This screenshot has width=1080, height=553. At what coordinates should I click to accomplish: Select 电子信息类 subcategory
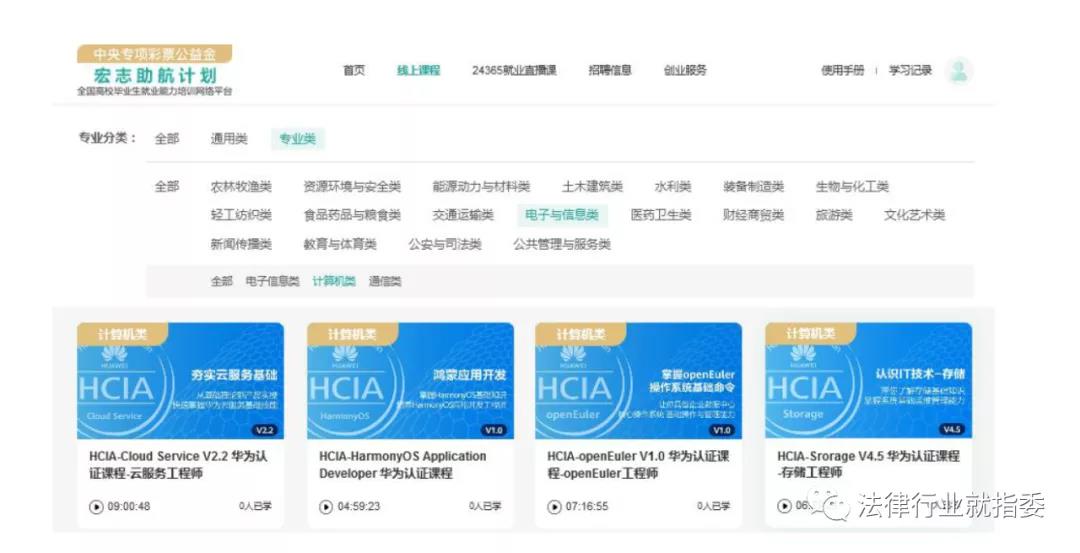pos(272,281)
